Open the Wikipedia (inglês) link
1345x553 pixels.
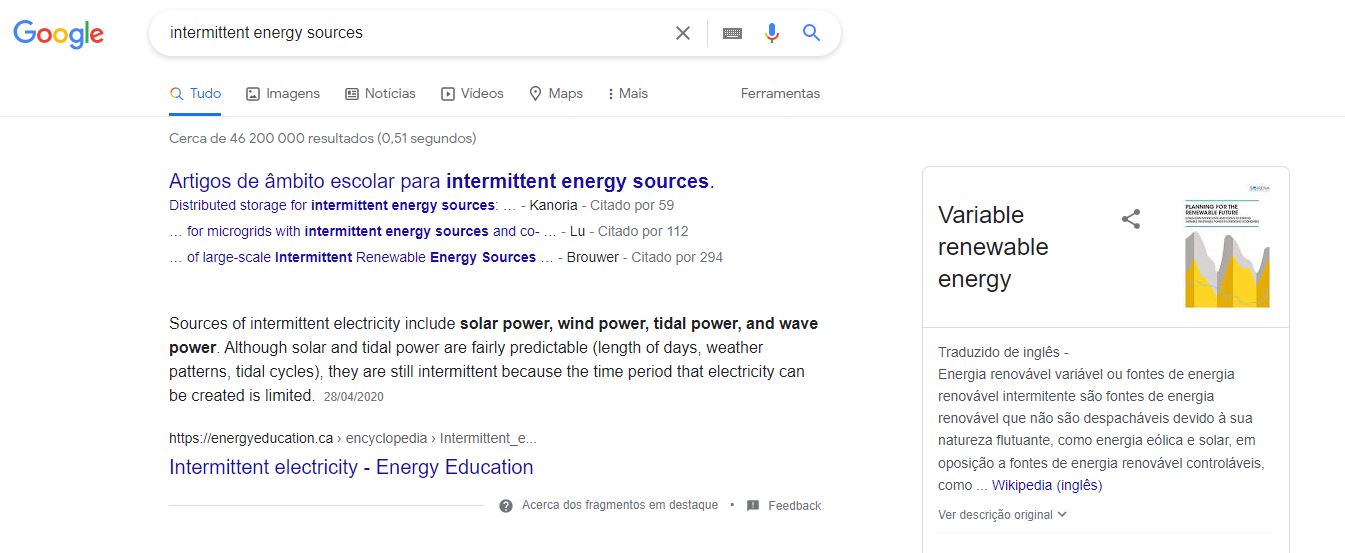point(1047,485)
